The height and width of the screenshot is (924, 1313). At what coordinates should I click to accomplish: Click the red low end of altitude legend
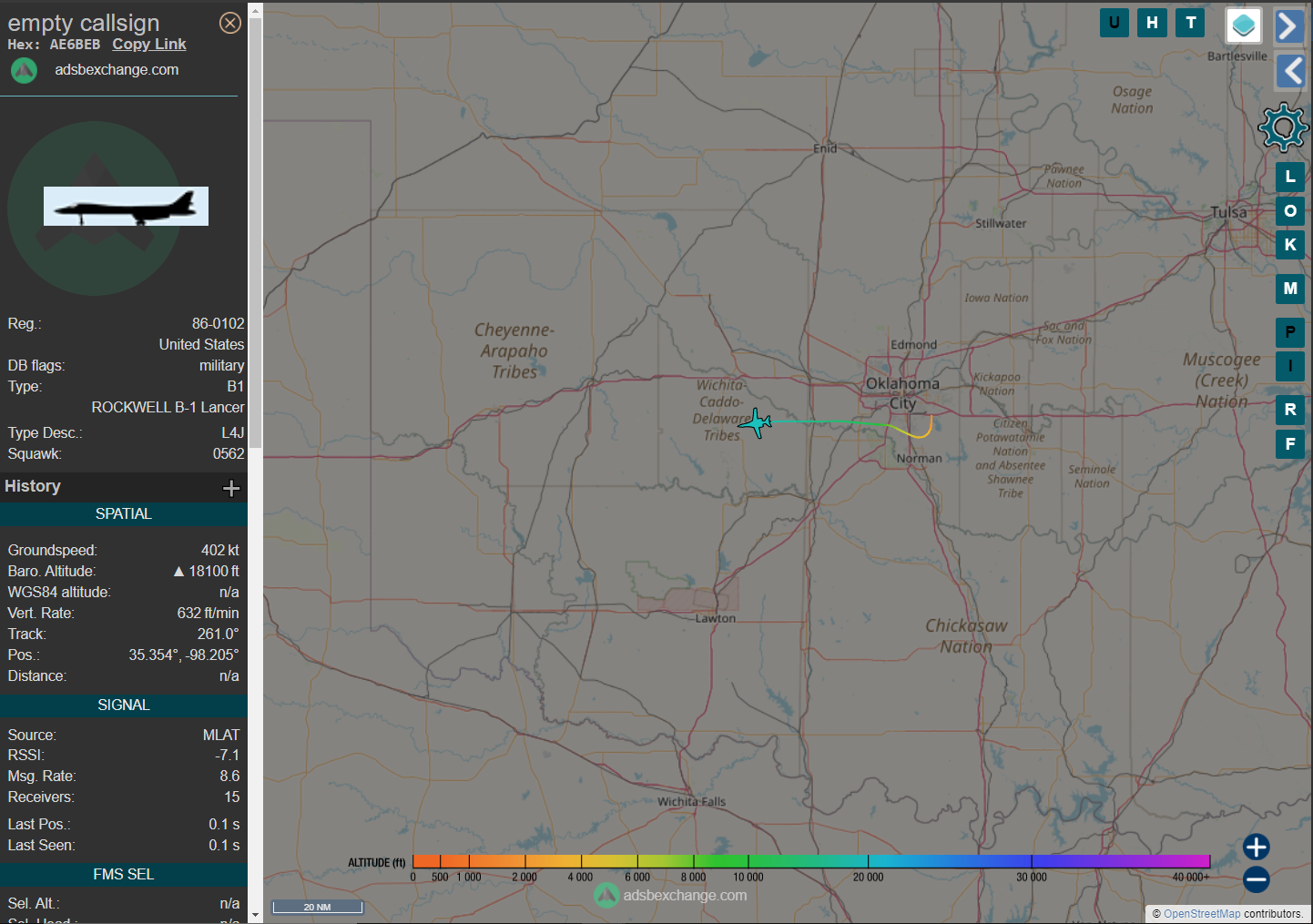coord(426,861)
